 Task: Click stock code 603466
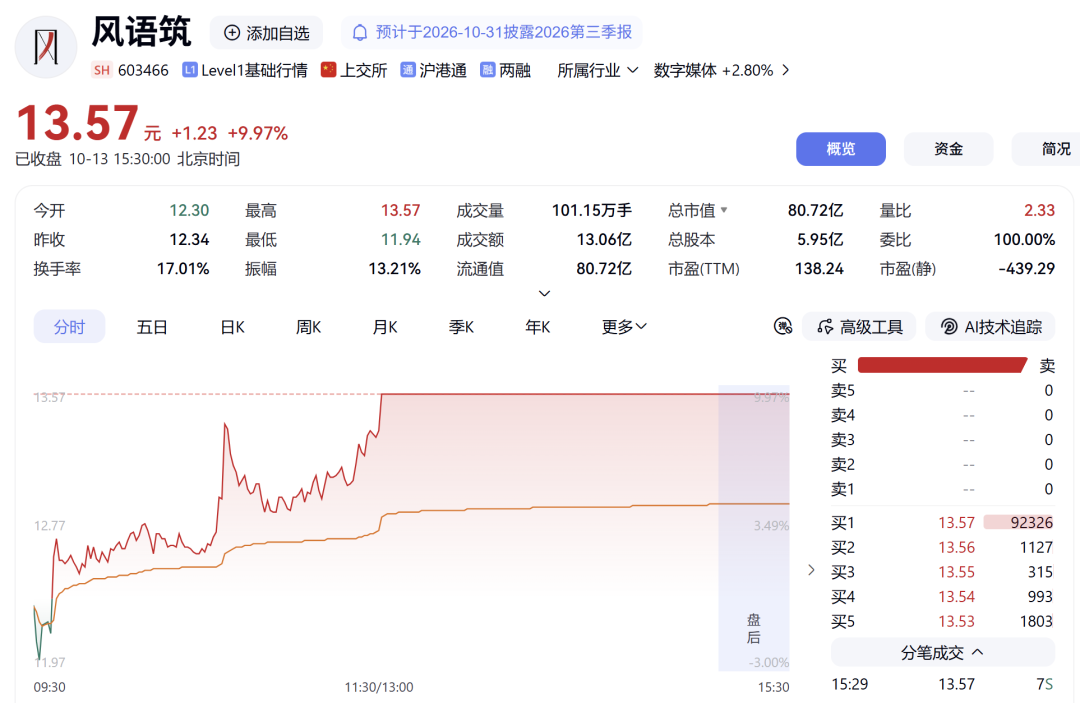143,70
